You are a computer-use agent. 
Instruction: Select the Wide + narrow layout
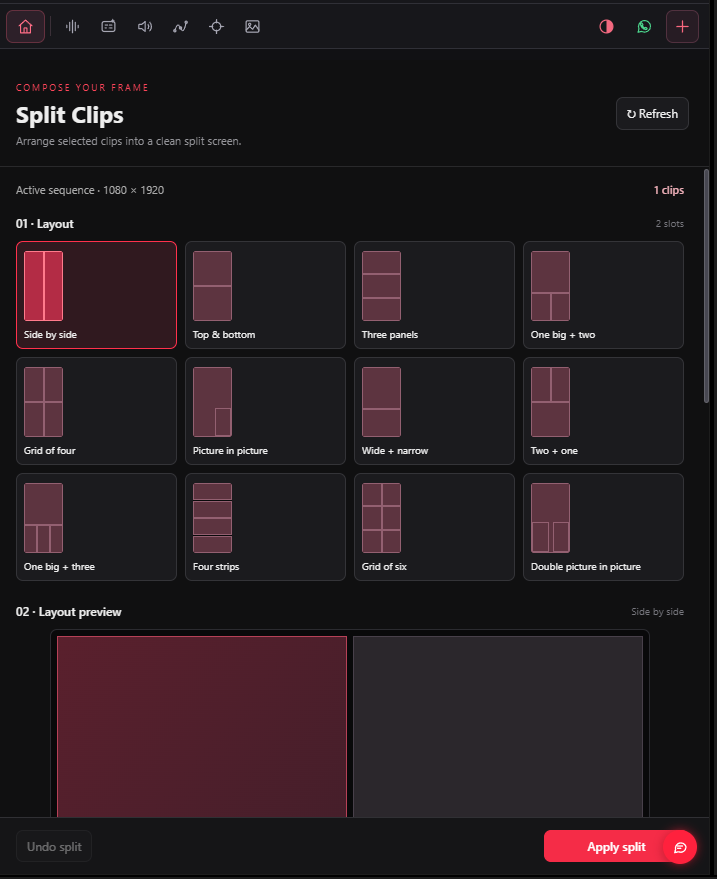point(434,411)
